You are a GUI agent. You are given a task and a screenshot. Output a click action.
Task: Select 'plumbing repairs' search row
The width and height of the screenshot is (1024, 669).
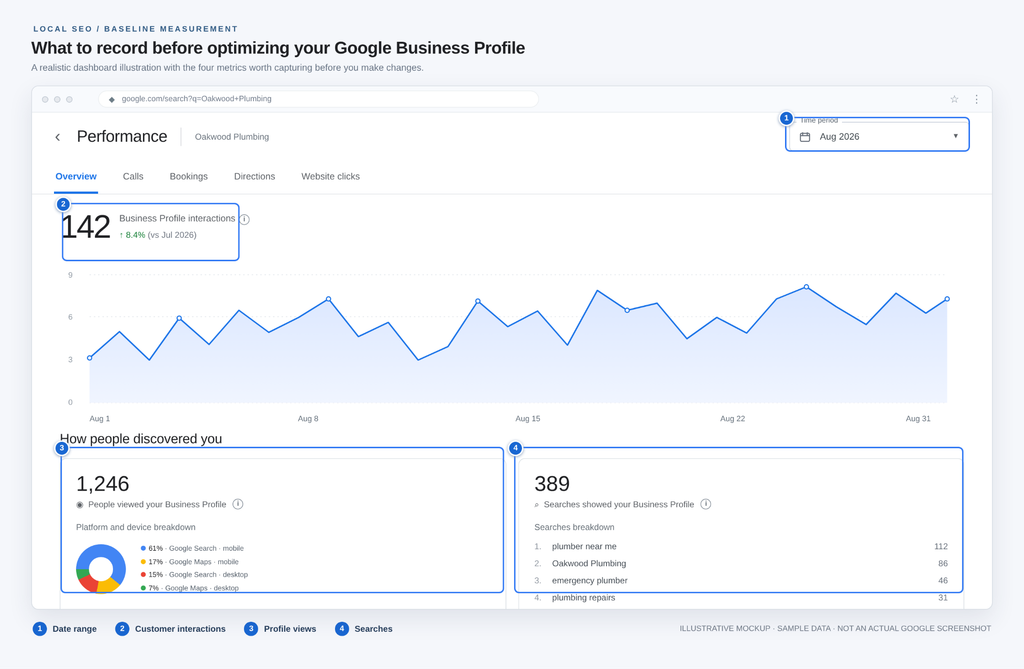click(x=741, y=597)
